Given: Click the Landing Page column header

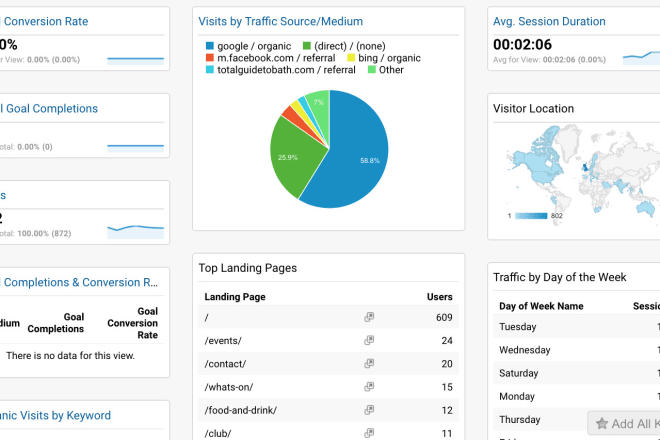Looking at the screenshot, I should [234, 297].
